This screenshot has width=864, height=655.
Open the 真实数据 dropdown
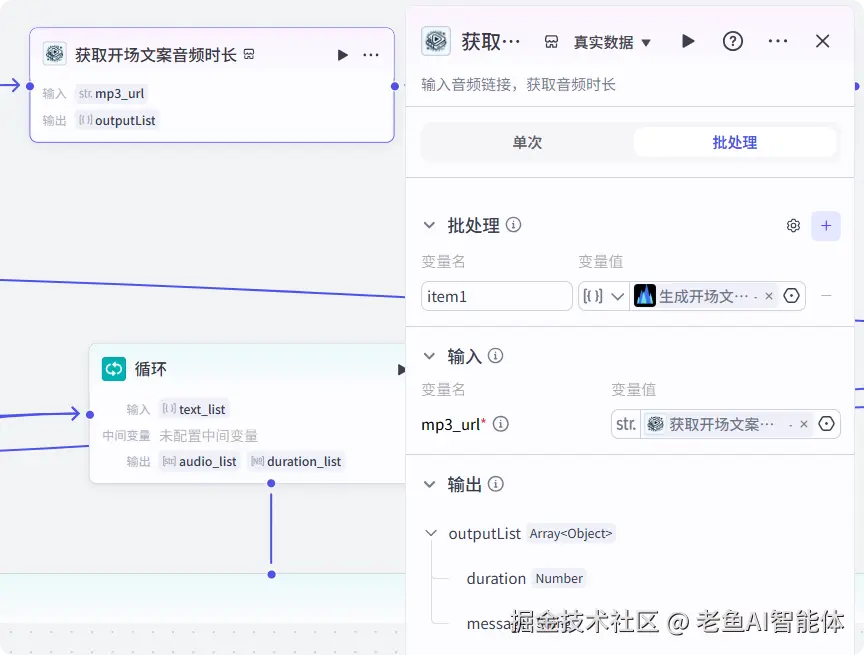612,42
